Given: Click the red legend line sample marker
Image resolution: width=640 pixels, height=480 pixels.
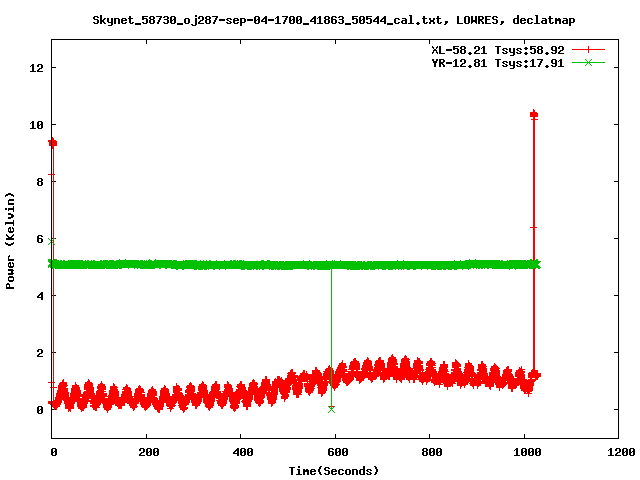Looking at the screenshot, I should pos(588,50).
